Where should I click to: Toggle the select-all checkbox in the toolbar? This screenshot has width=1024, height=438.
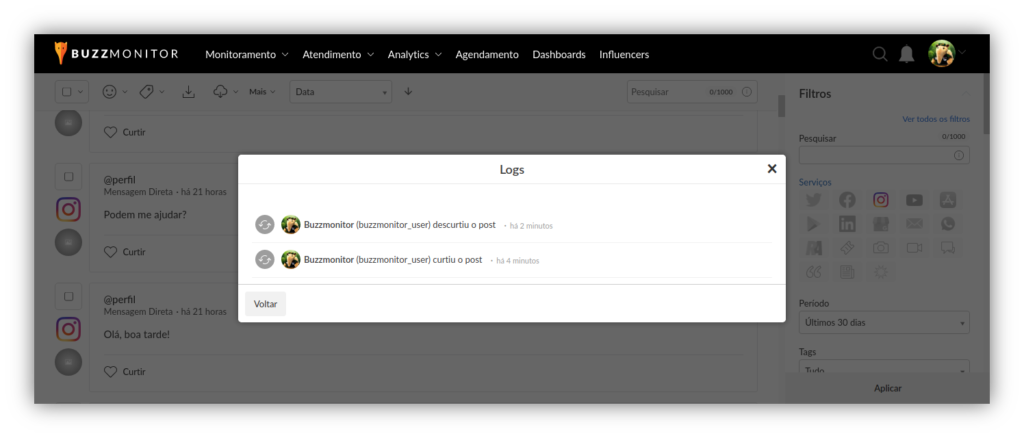coord(67,92)
